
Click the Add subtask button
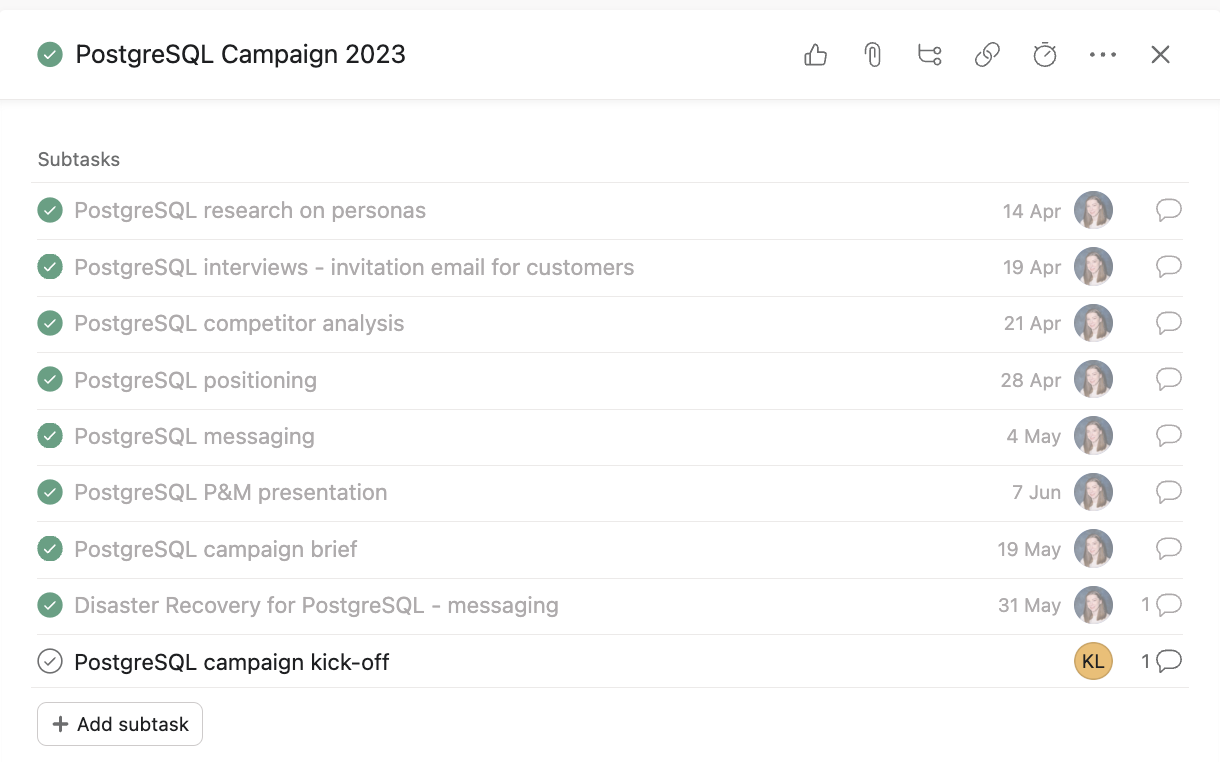click(120, 724)
